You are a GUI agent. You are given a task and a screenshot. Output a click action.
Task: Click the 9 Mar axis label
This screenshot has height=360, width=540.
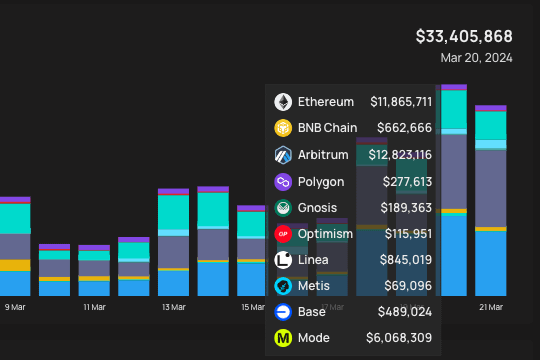(x=15, y=307)
